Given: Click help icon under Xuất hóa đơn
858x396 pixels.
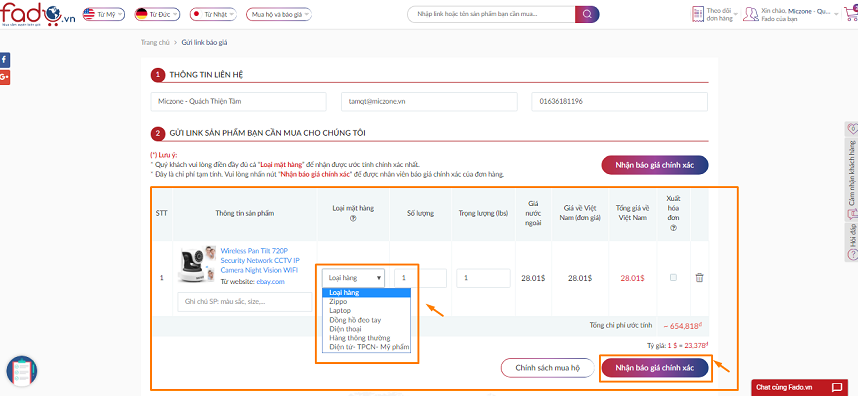Looking at the screenshot, I should (x=673, y=228).
